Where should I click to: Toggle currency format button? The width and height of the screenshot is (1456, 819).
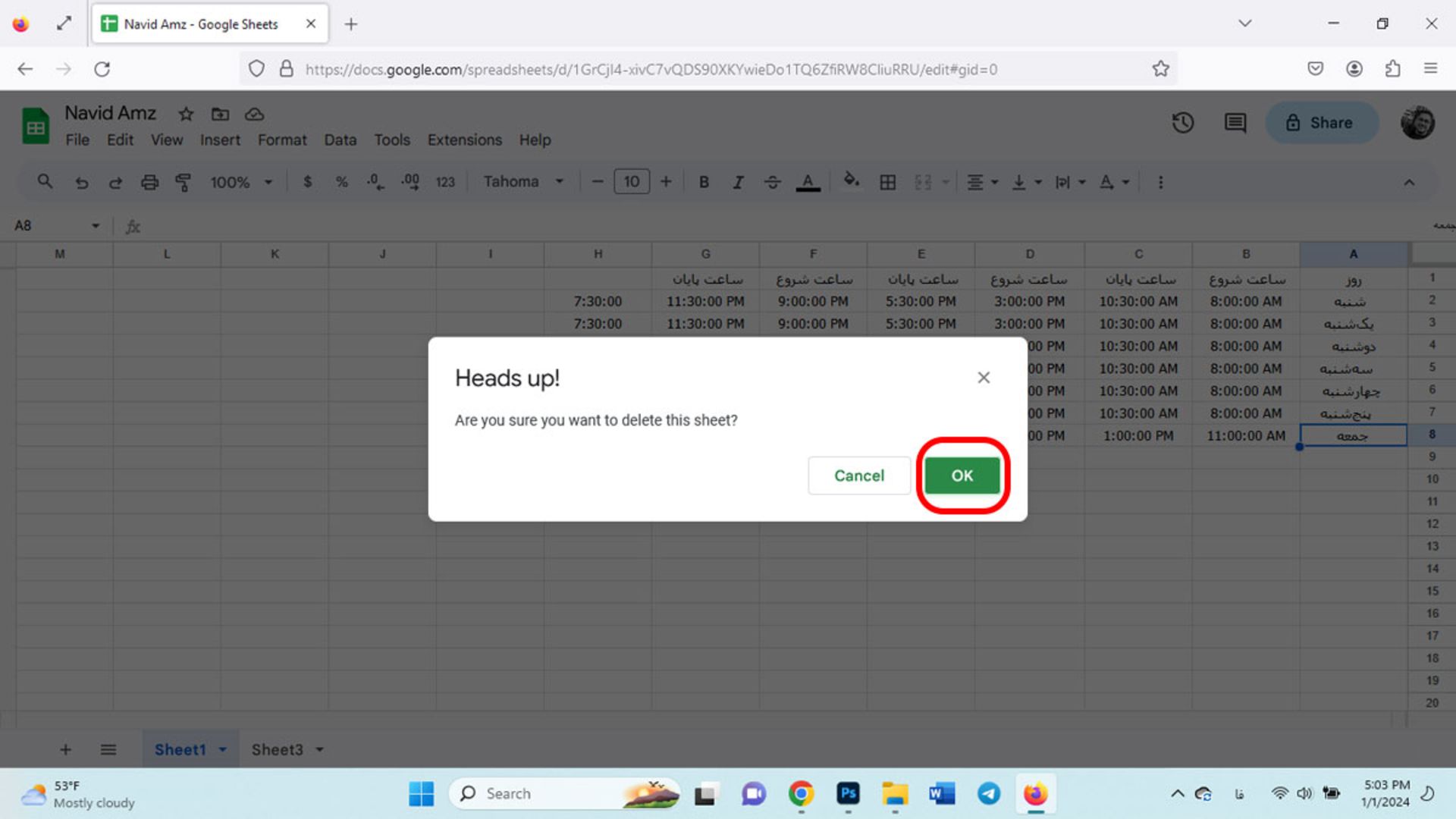pyautogui.click(x=308, y=182)
